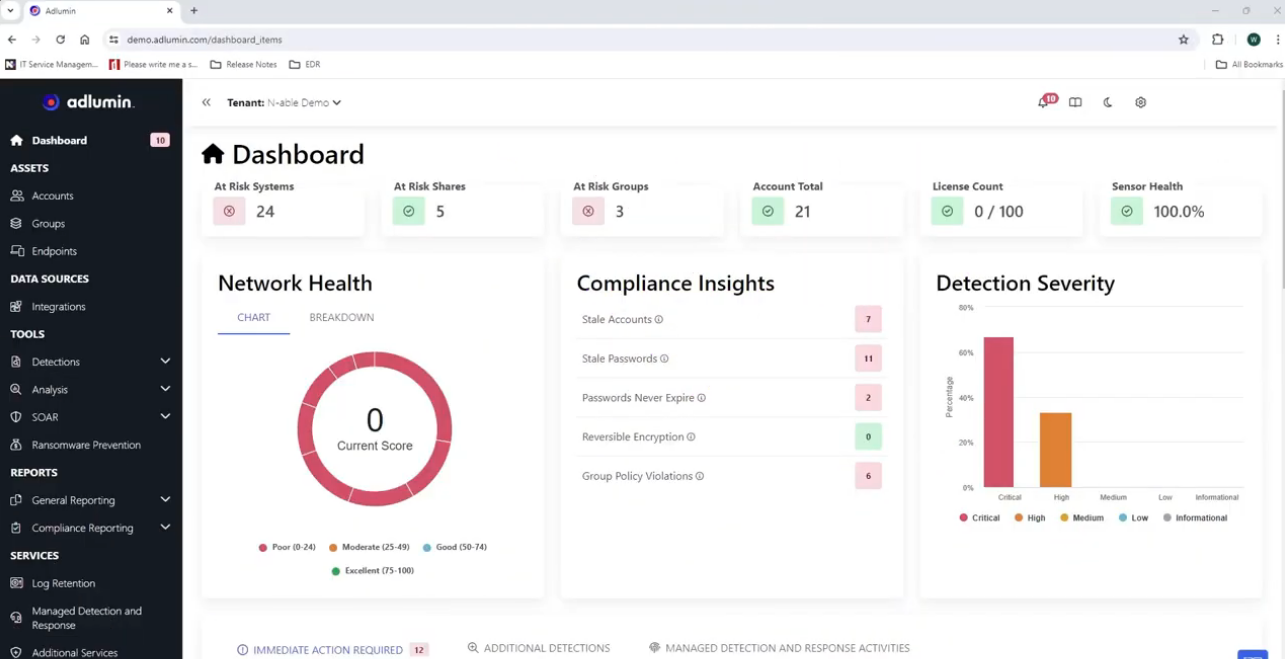
Task: Click the Ransomware Prevention sidebar icon
Action: click(16, 445)
